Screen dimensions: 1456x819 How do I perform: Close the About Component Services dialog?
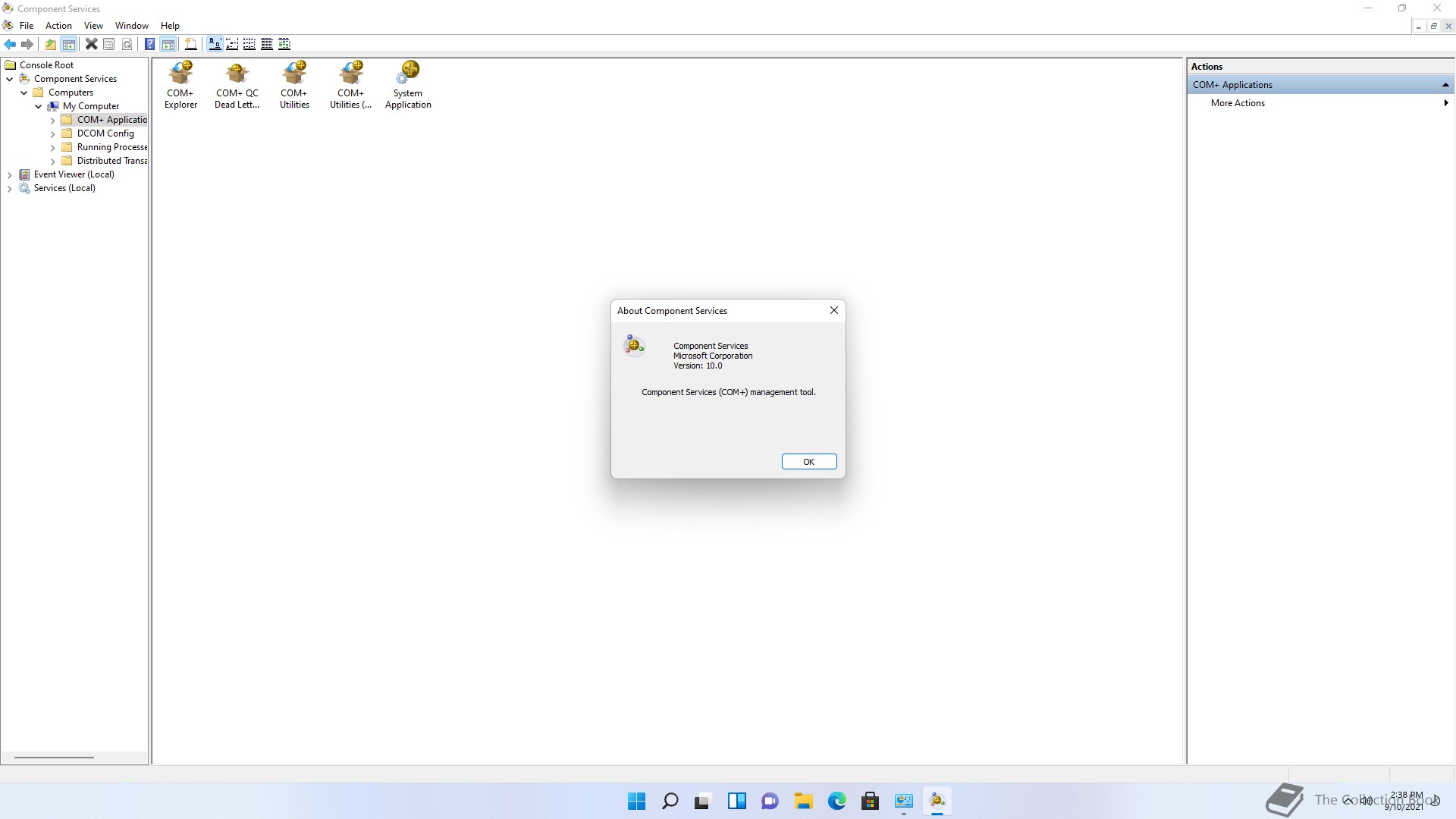point(834,310)
